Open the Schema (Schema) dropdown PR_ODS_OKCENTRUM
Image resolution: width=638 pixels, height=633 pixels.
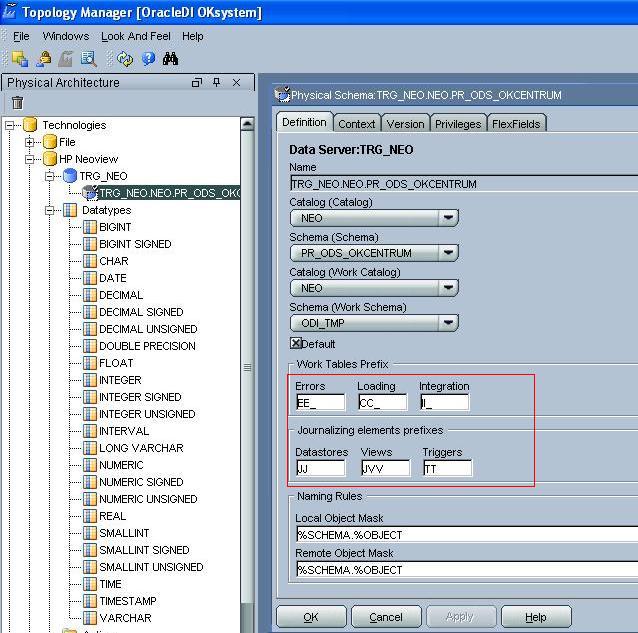[x=374, y=253]
